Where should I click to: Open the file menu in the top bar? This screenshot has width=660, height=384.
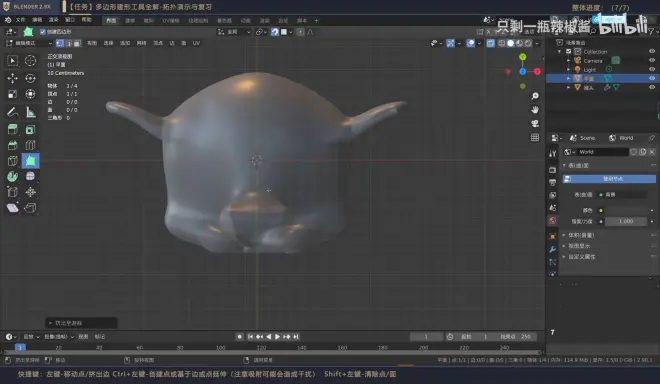pos(20,20)
